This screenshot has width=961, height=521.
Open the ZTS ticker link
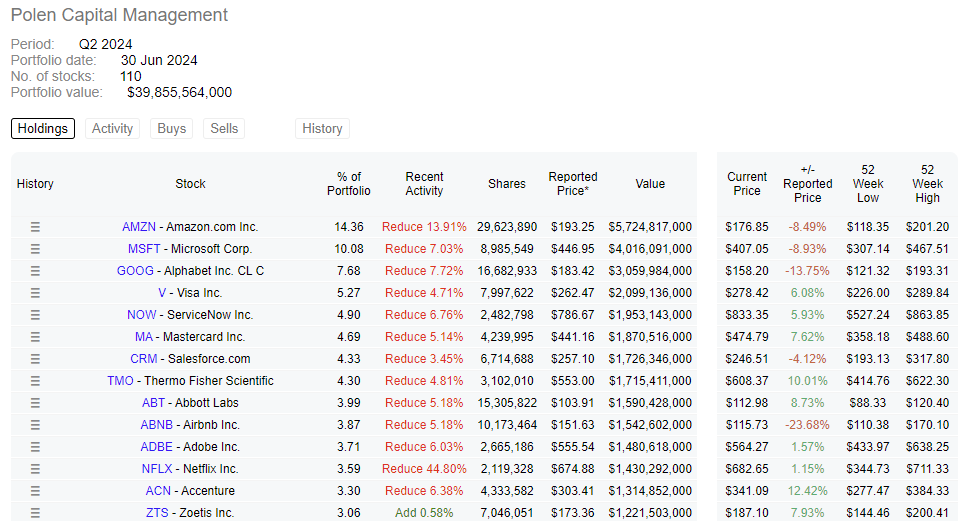[157, 513]
